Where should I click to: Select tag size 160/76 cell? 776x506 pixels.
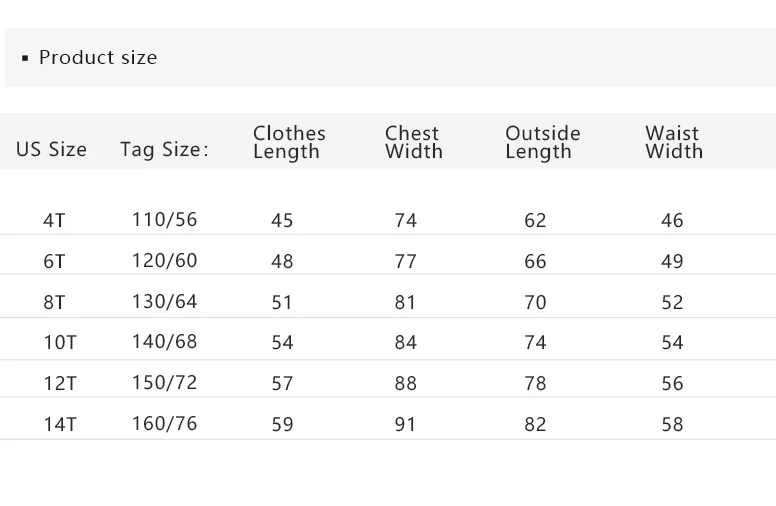click(x=164, y=424)
